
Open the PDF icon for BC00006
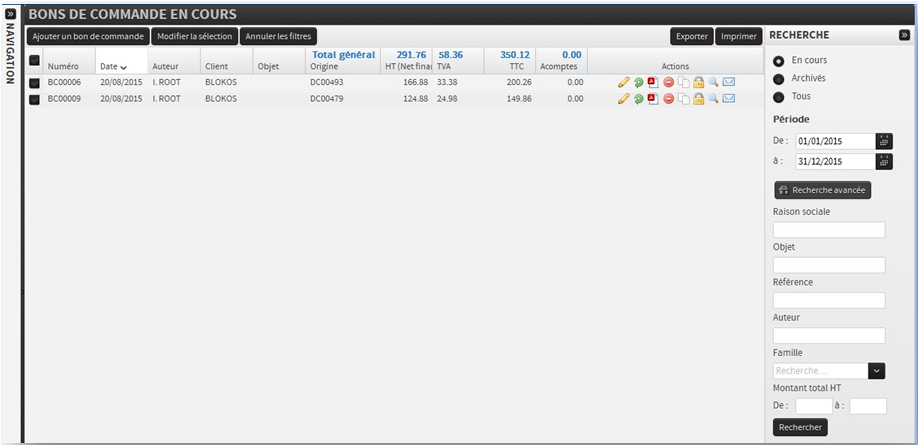(x=653, y=82)
